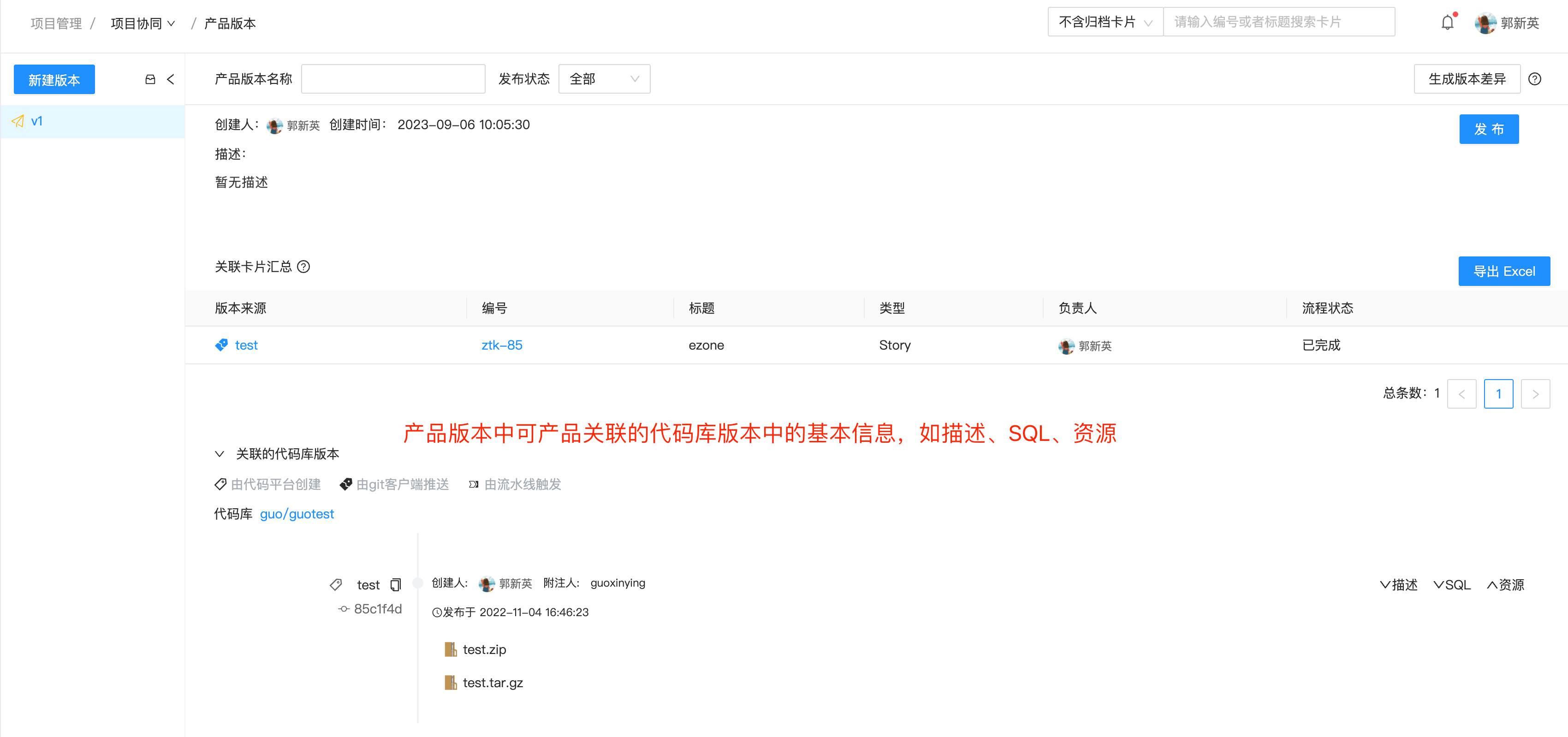The width and height of the screenshot is (1568, 737).
Task: Click the help icon next to 生成版本差异
Action: (x=1536, y=78)
